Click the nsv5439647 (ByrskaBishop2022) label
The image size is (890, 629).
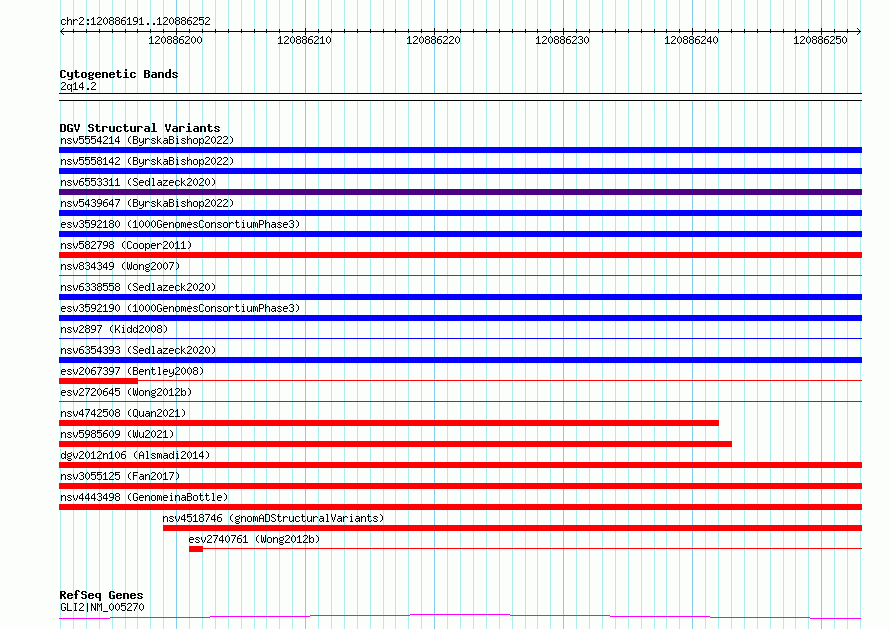click(147, 203)
